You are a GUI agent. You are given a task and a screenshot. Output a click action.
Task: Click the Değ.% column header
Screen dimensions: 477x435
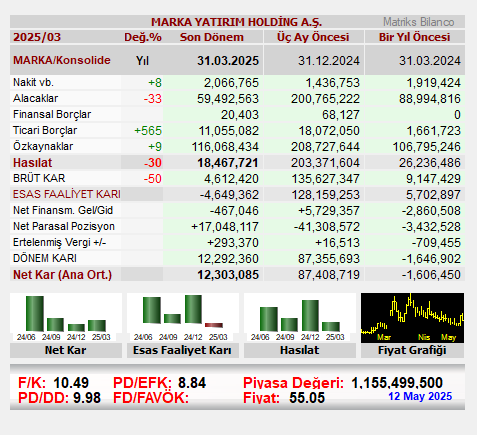[x=143, y=37]
